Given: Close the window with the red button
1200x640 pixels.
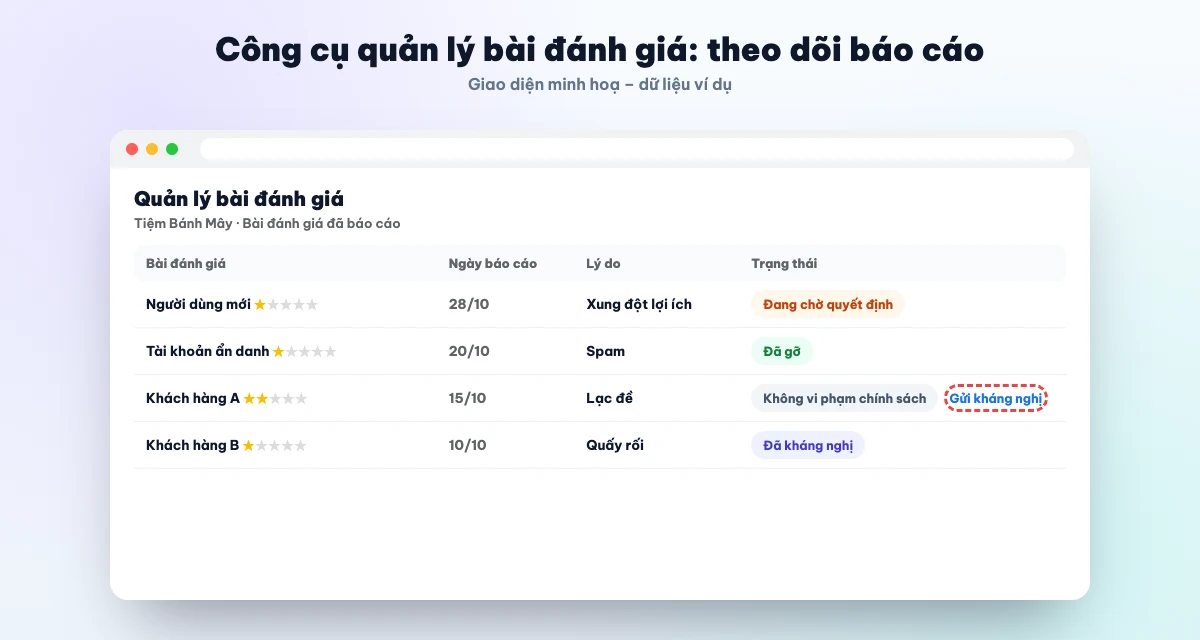Looking at the screenshot, I should (132, 149).
